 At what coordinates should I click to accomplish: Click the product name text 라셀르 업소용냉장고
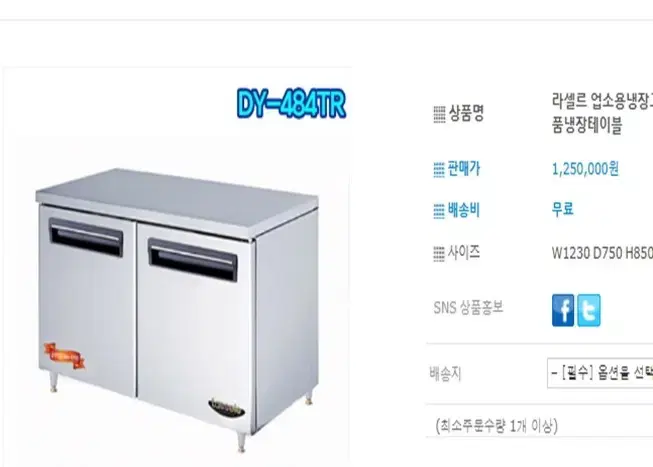[x=602, y=101]
